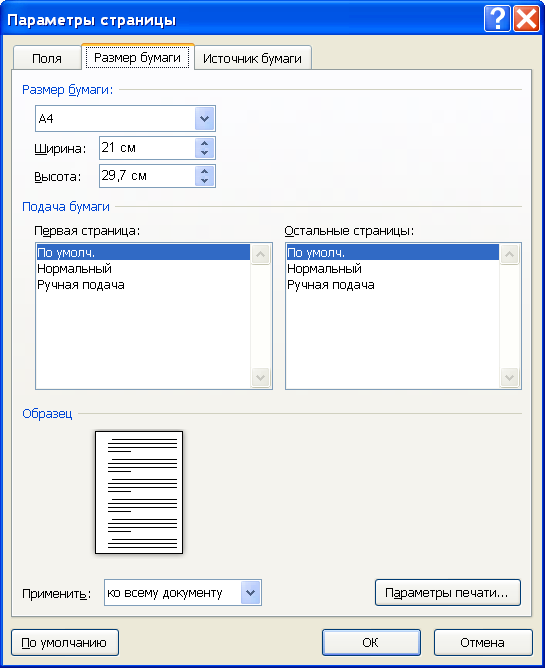Select Ручная подача in Первая страница list

(143, 285)
